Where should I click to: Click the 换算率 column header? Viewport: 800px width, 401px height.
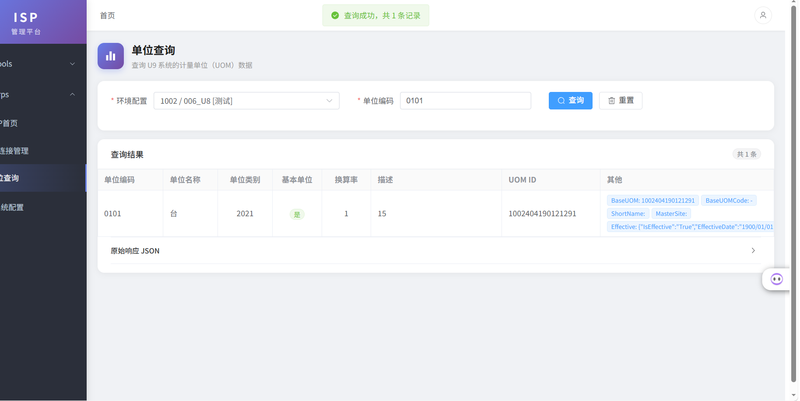tap(346, 180)
